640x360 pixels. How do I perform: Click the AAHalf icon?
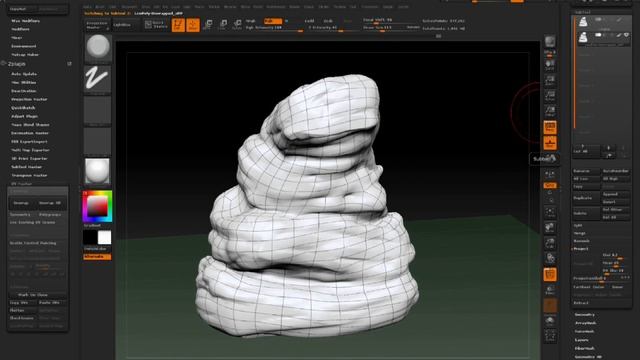tap(550, 111)
